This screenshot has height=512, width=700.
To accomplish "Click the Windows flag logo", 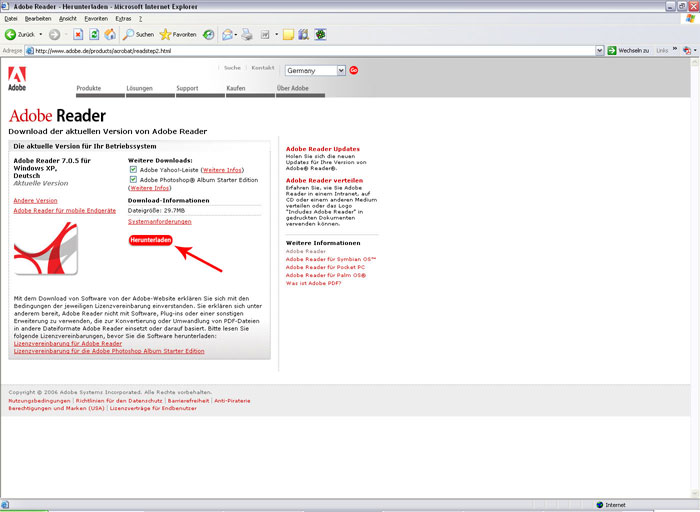I will (690, 18).
